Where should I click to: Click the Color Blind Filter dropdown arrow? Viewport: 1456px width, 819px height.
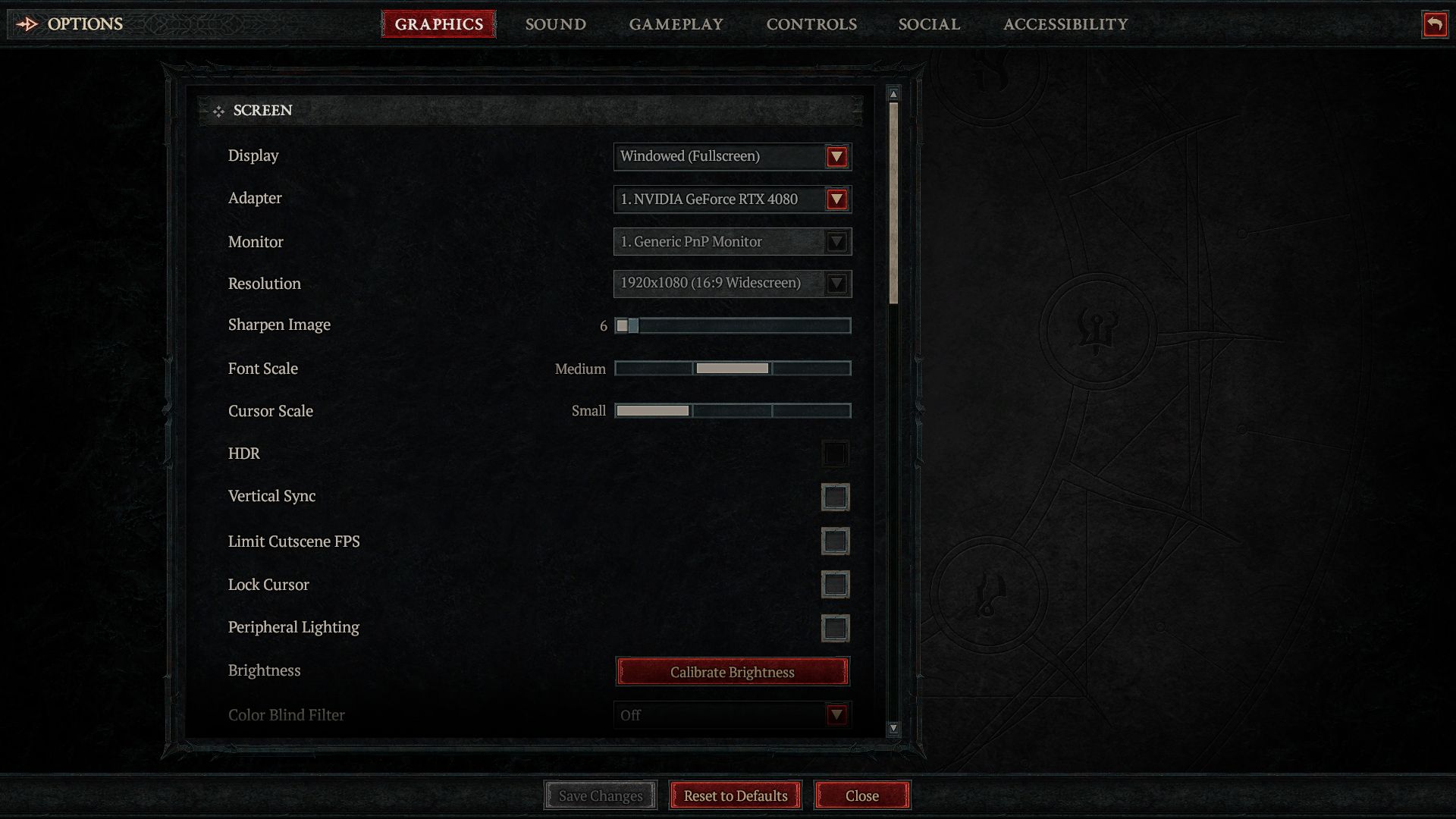point(836,714)
